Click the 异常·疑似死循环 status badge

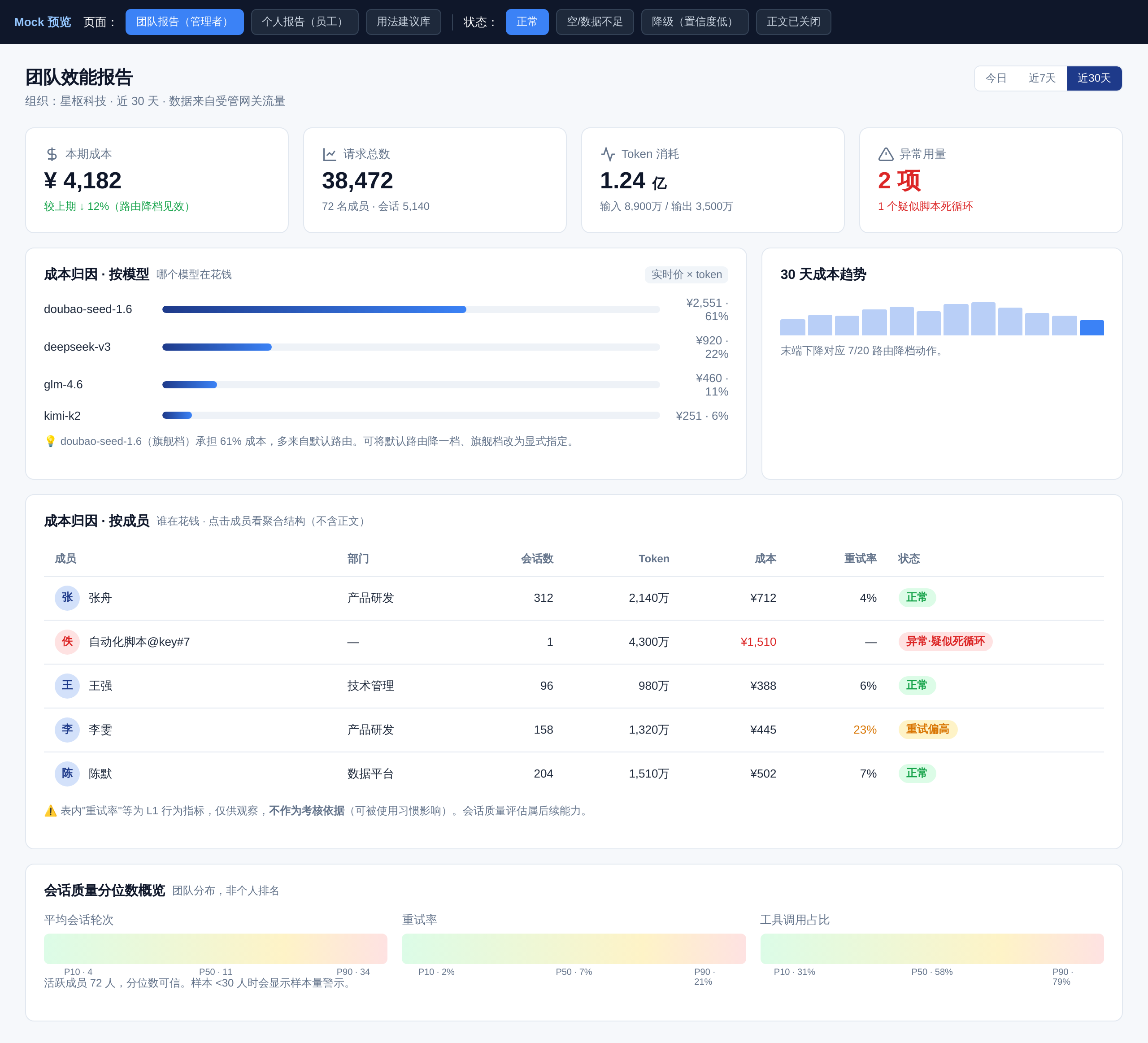pos(945,642)
